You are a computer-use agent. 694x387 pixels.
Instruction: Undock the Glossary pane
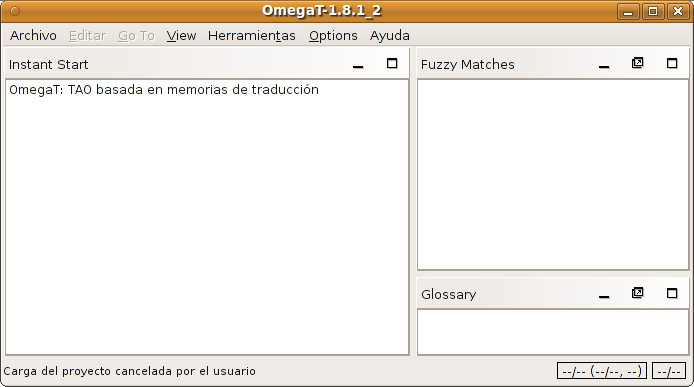tap(637, 293)
